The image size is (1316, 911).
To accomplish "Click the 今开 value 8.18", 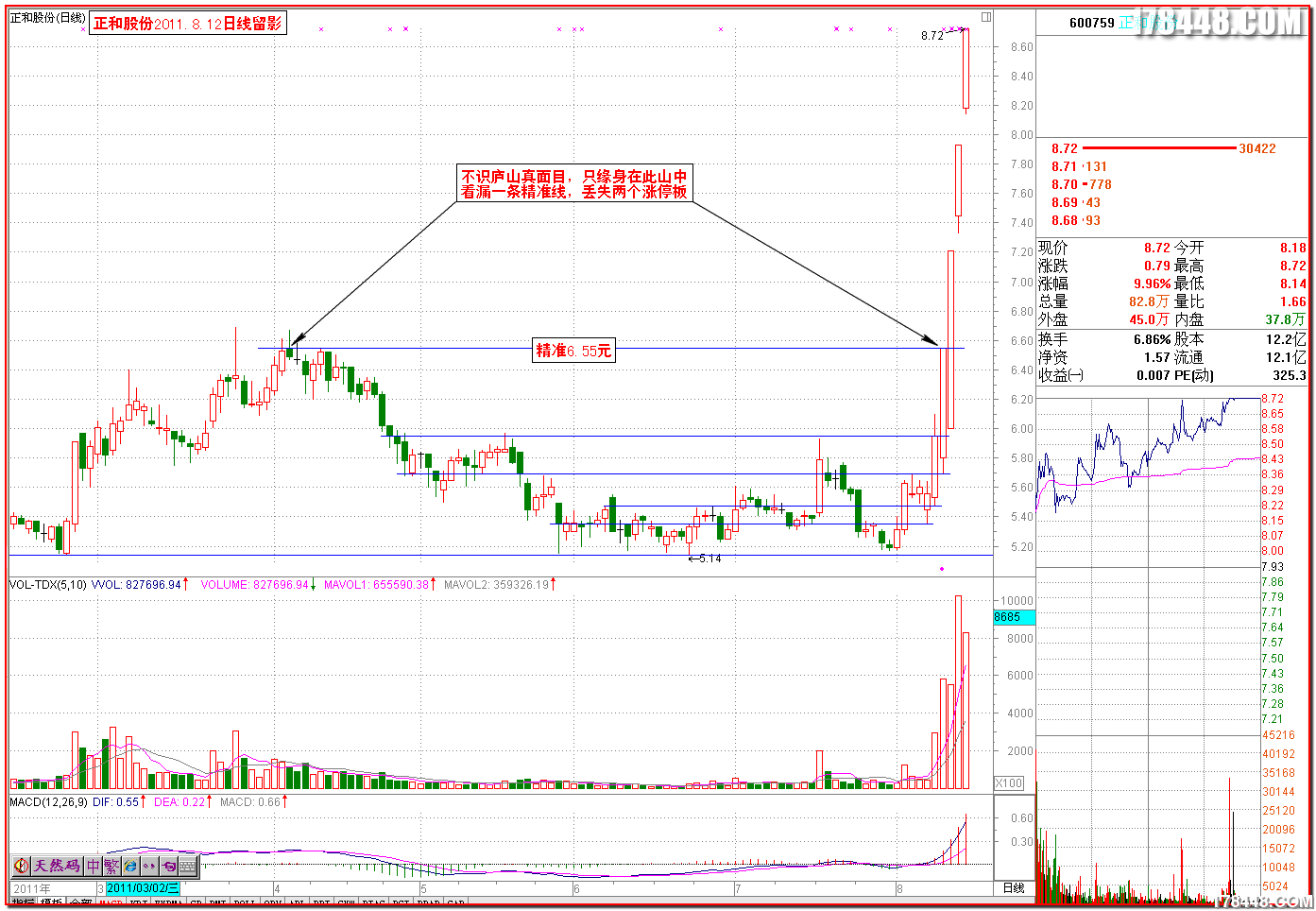I will [x=1293, y=248].
